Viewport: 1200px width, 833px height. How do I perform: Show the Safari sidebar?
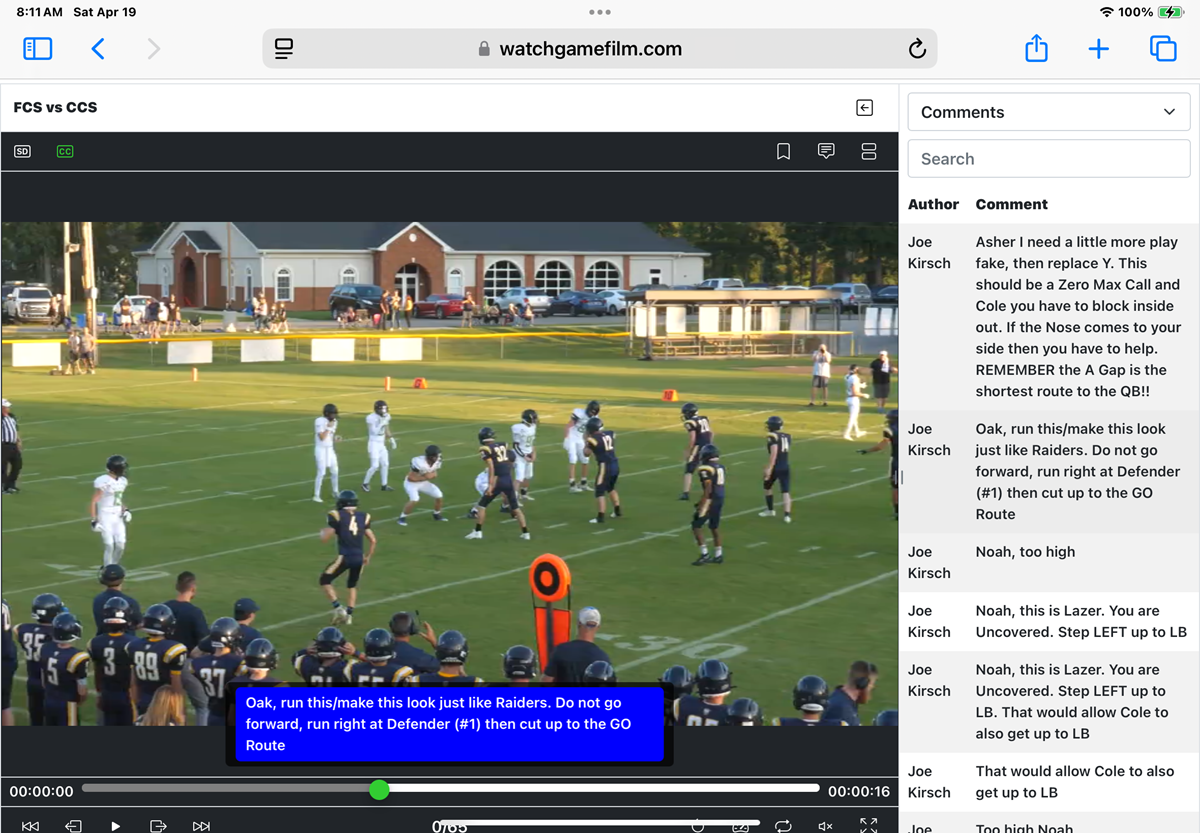point(38,49)
